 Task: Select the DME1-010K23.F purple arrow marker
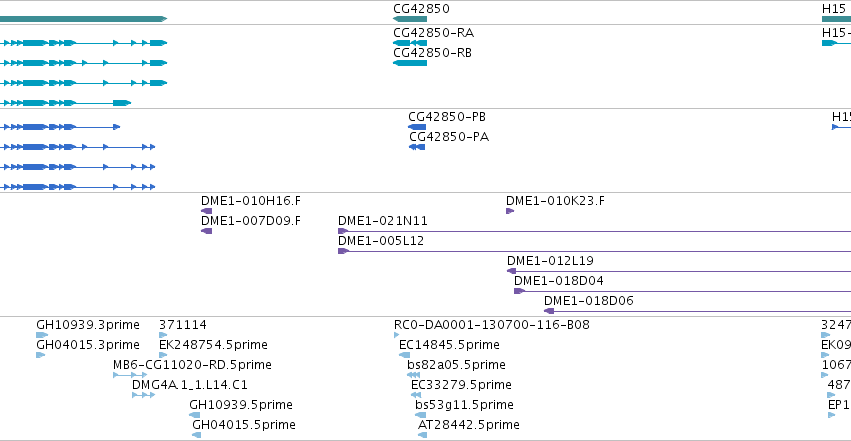pos(510,211)
